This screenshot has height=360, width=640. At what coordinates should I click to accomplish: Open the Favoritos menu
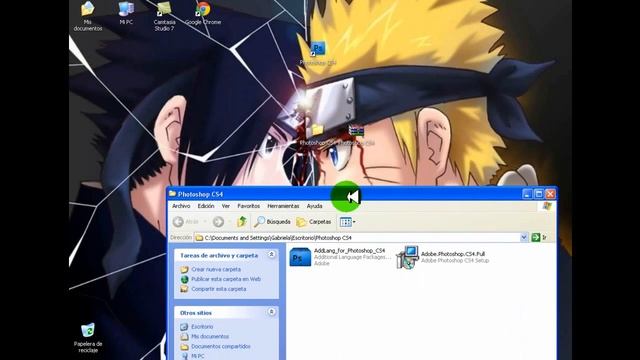[x=249, y=206]
